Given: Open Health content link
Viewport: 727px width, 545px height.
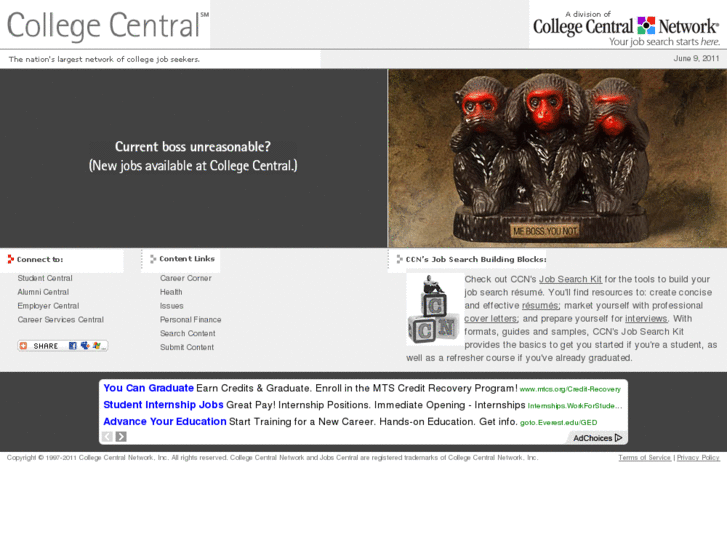Looking at the screenshot, I should click(x=171, y=292).
